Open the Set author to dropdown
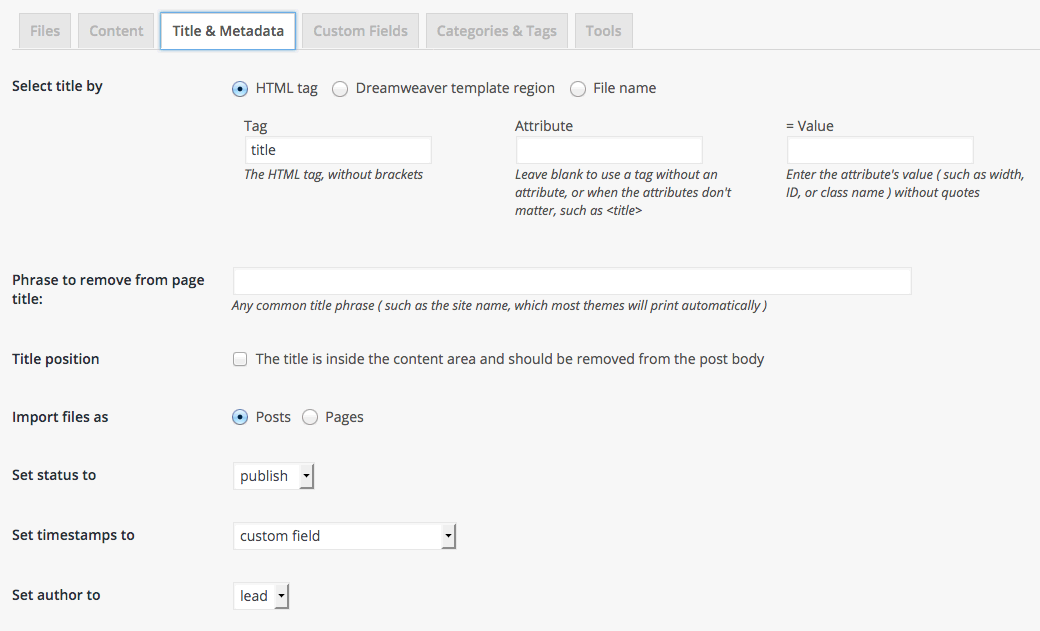Viewport: 1040px width, 631px height. pos(261,596)
